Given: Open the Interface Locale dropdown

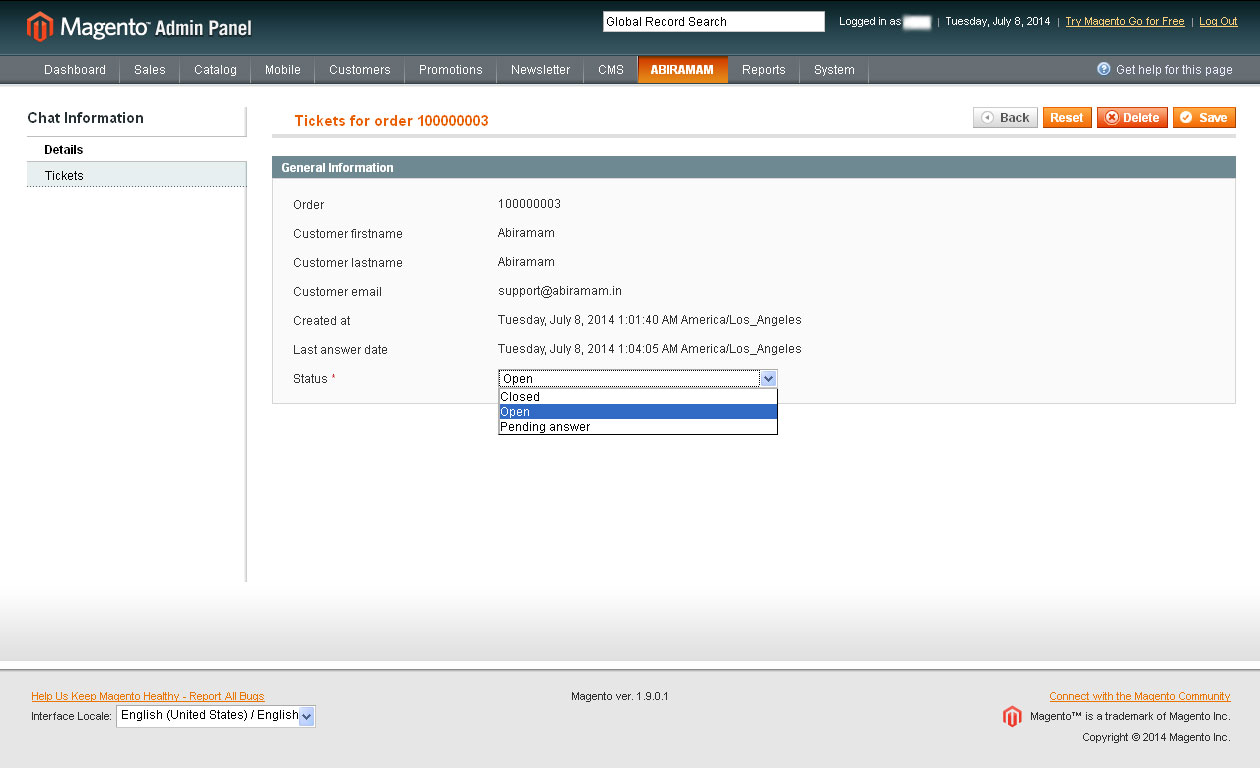Looking at the screenshot, I should point(216,715).
